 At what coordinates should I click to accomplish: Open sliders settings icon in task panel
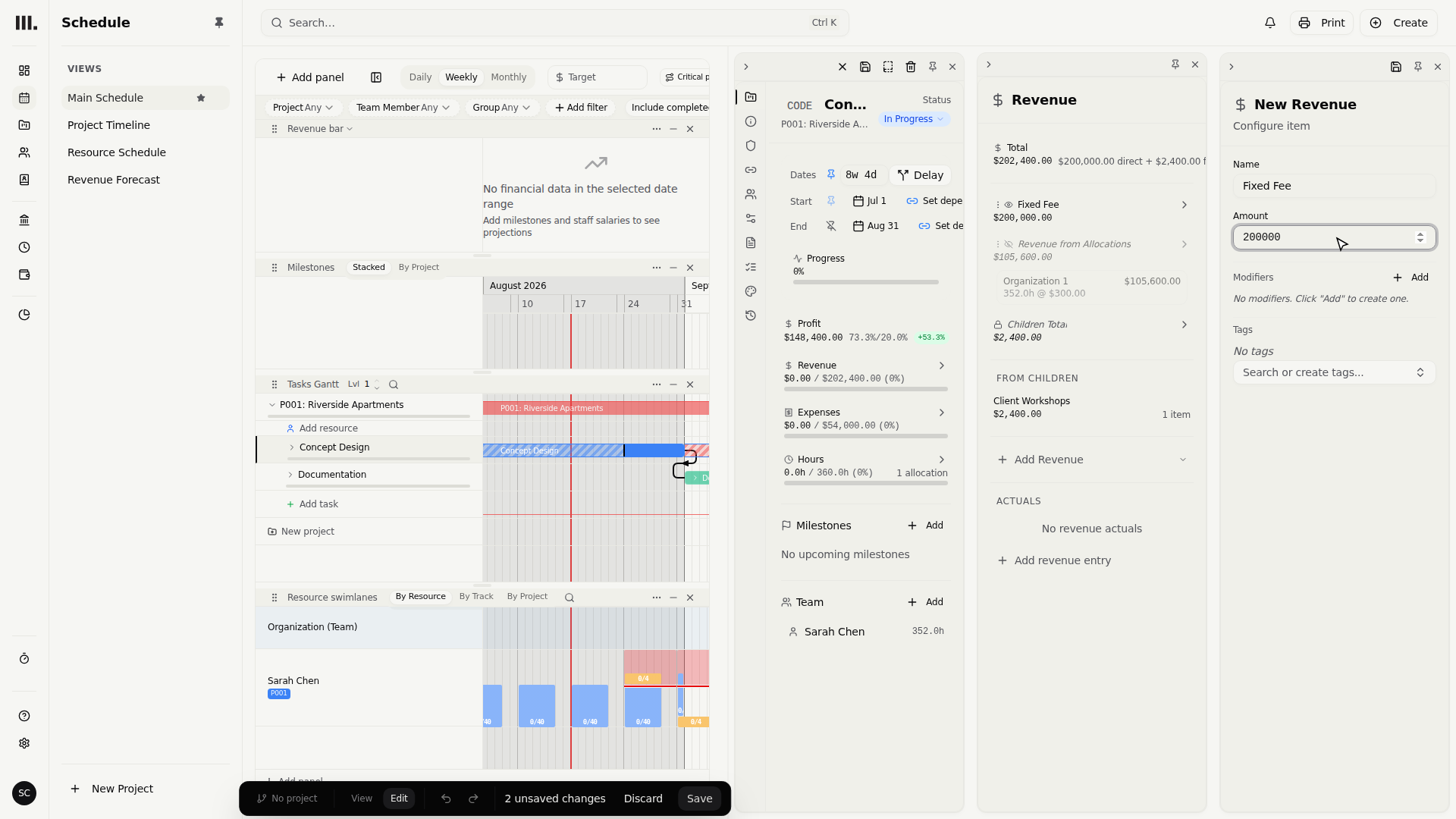tap(751, 218)
